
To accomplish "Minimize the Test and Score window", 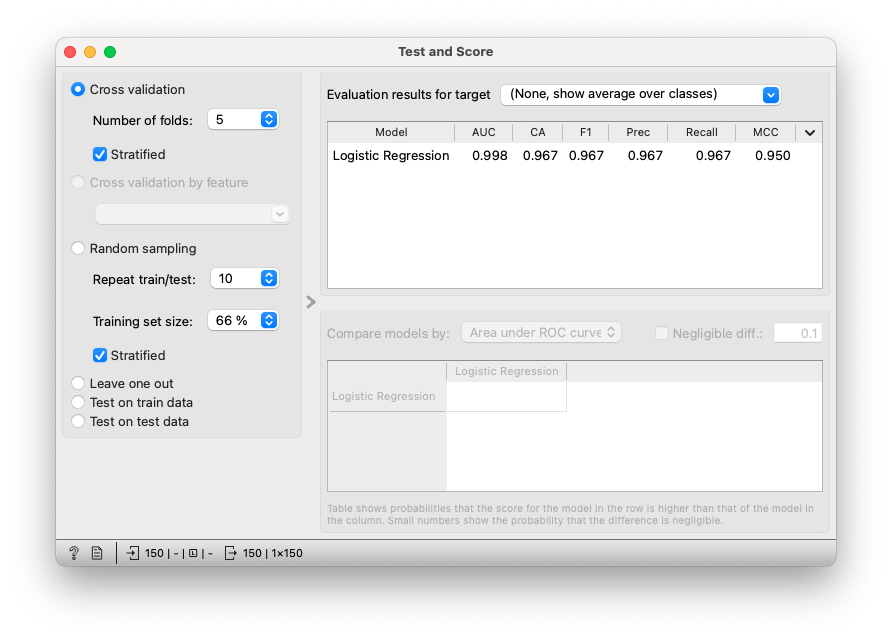I will click(x=90, y=52).
